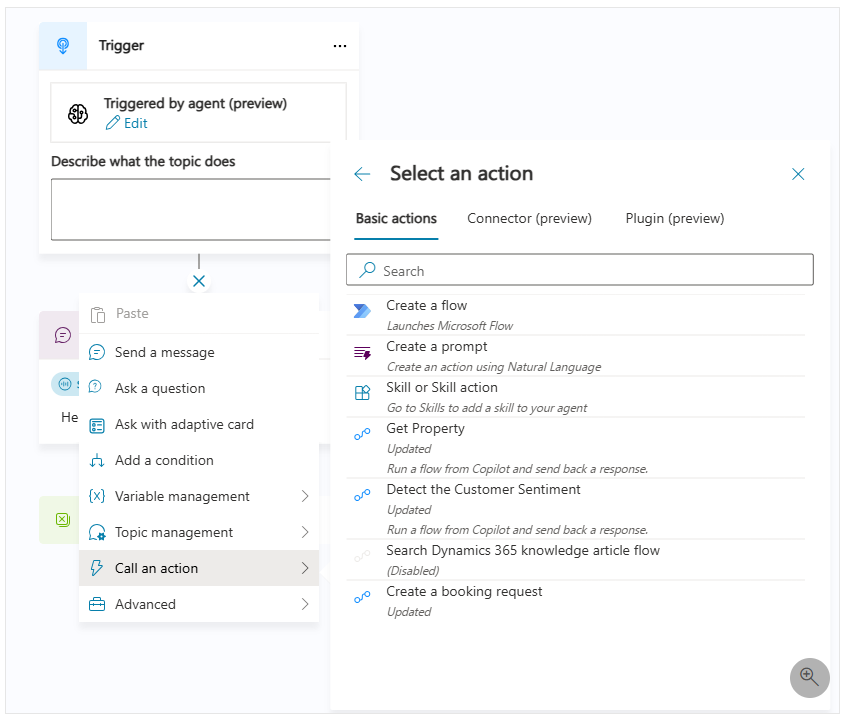The width and height of the screenshot is (844, 719).
Task: Close the Select an action panel
Action: click(798, 174)
